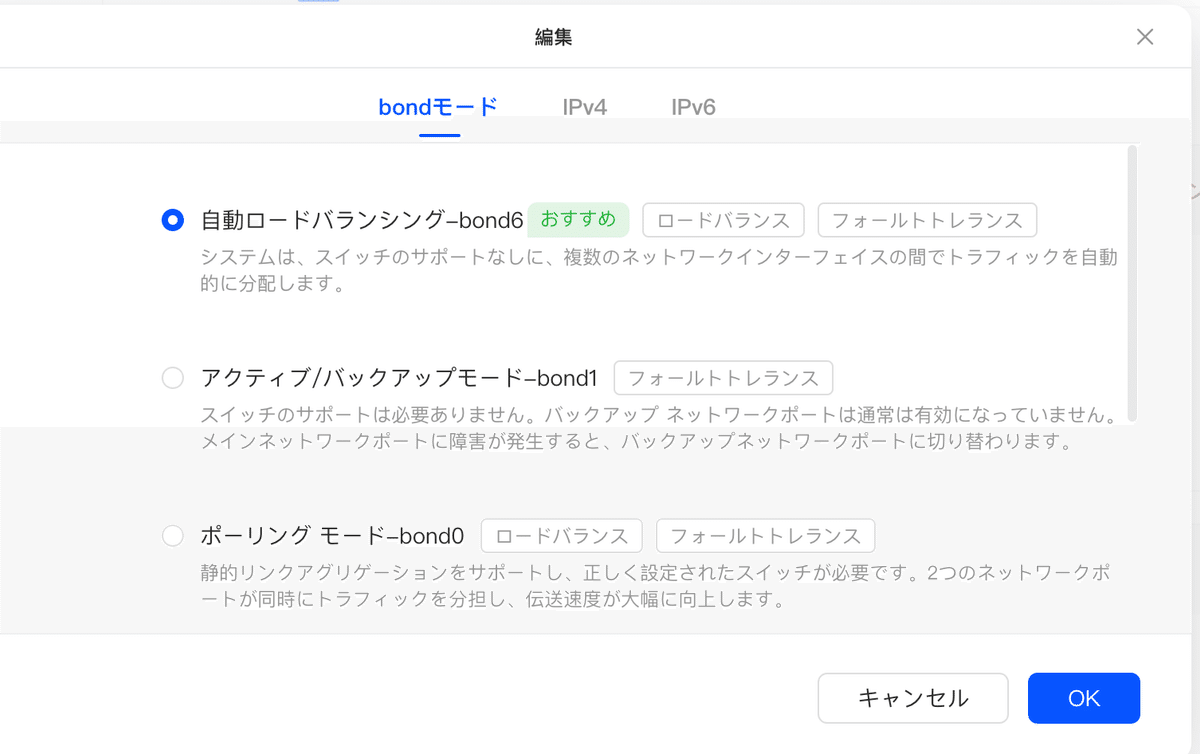Select アクティブ/バックアップモード–bond1 mode
This screenshot has height=754, width=1200.
coord(172,378)
